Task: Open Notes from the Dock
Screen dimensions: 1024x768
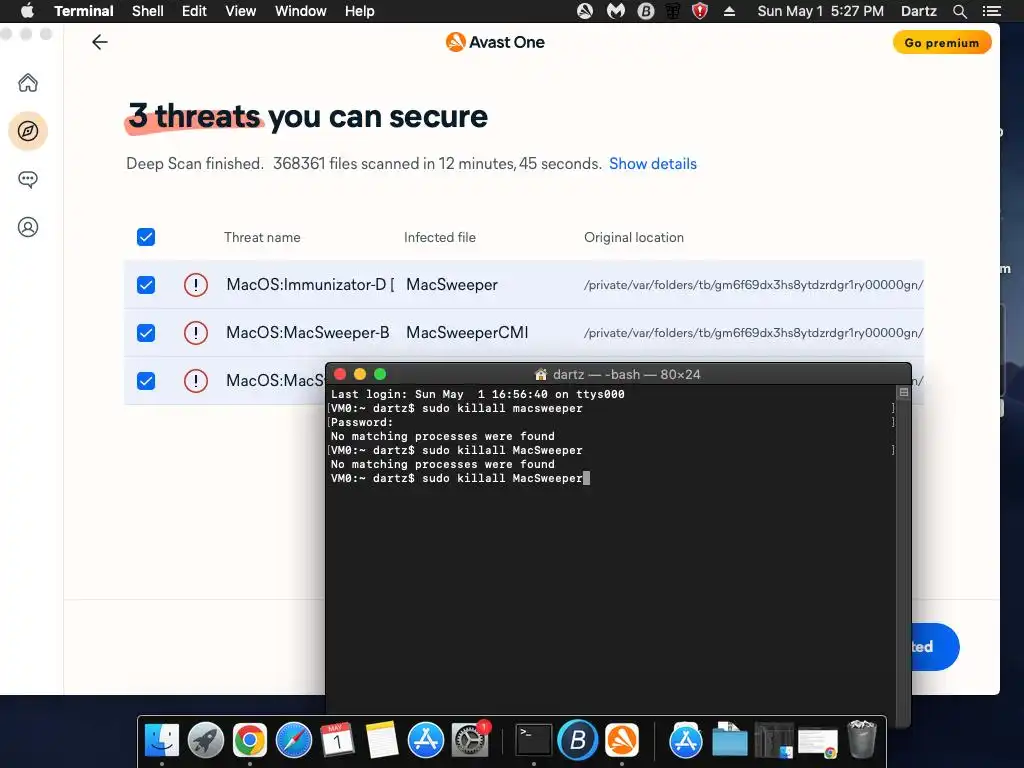Action: tap(381, 741)
